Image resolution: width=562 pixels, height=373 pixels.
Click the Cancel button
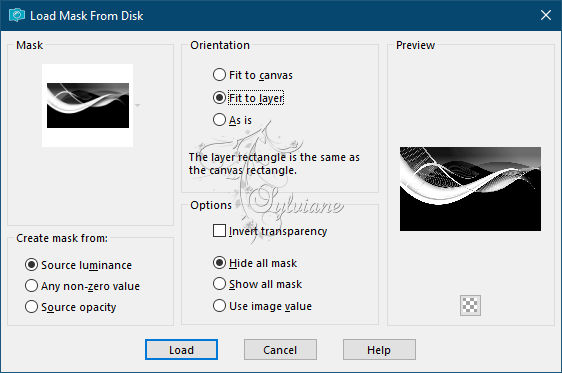click(x=280, y=350)
